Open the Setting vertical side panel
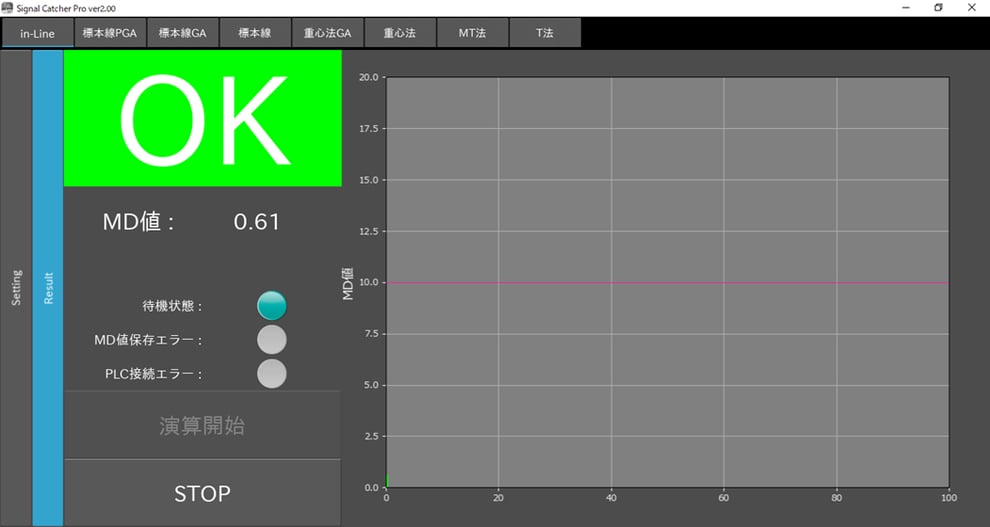The width and height of the screenshot is (990, 527). [16, 288]
